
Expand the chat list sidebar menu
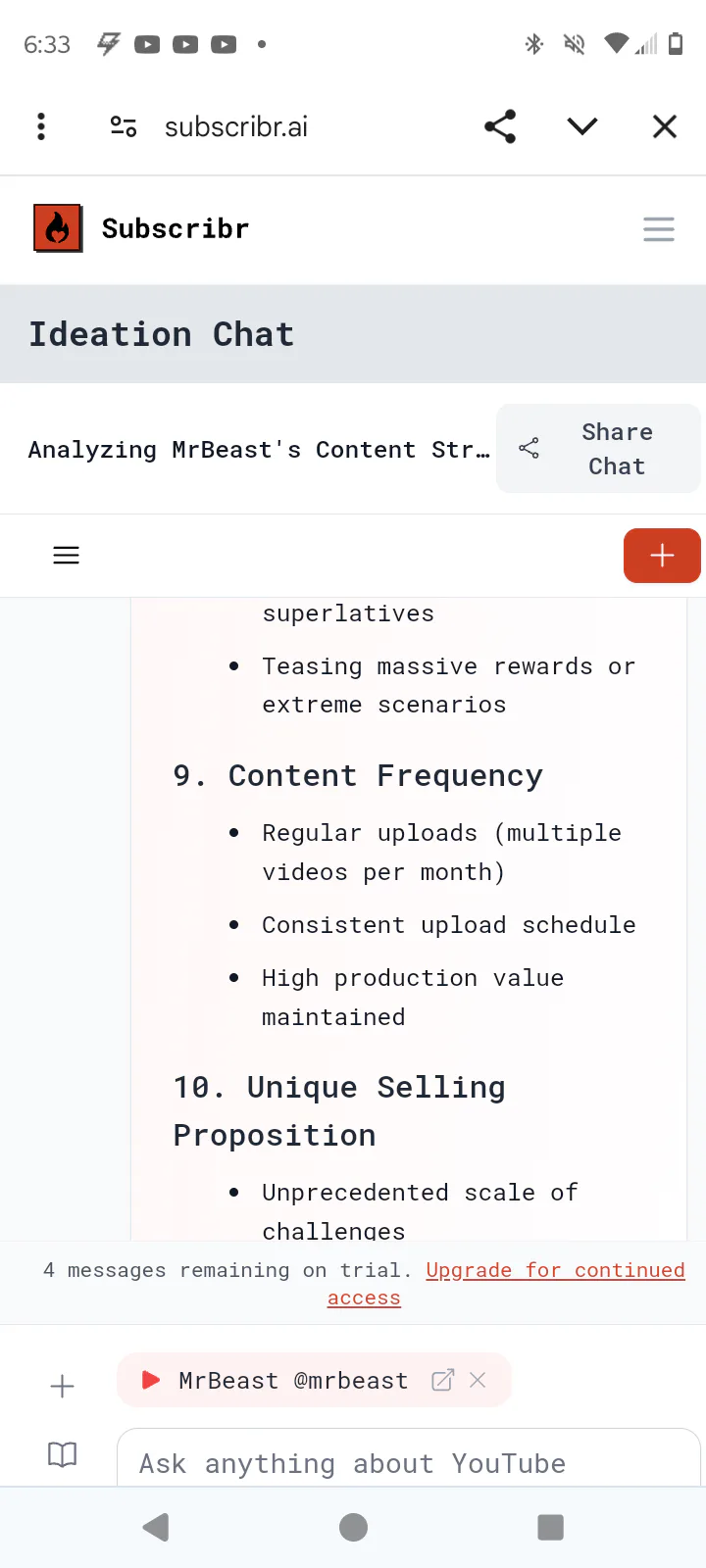(66, 556)
